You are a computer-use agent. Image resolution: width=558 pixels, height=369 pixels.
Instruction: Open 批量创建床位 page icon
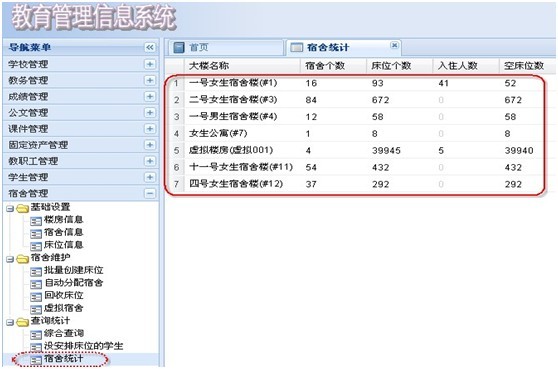pos(36,272)
